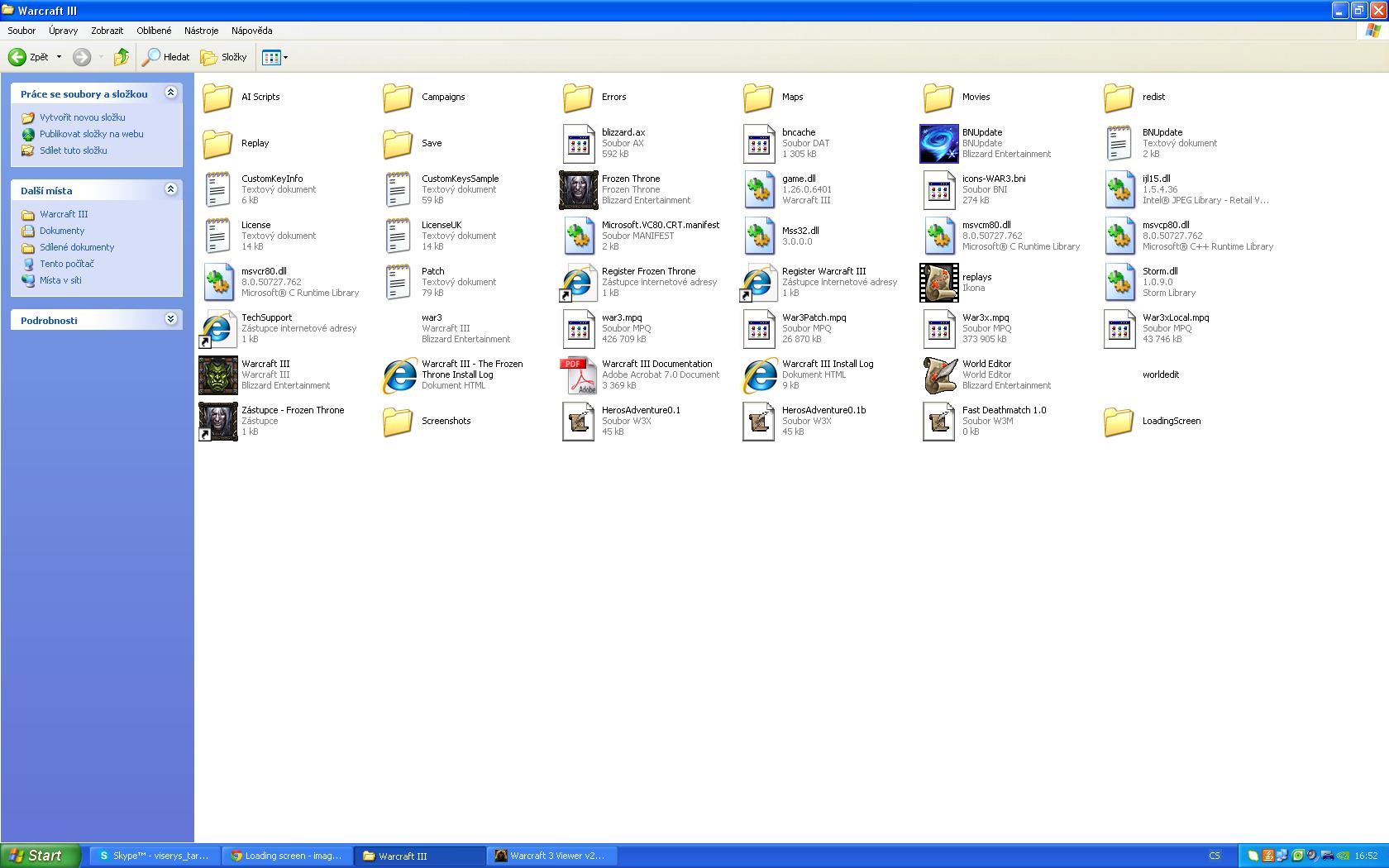Image resolution: width=1389 pixels, height=868 pixels.
Task: Select the replays film icon file
Action: [939, 283]
